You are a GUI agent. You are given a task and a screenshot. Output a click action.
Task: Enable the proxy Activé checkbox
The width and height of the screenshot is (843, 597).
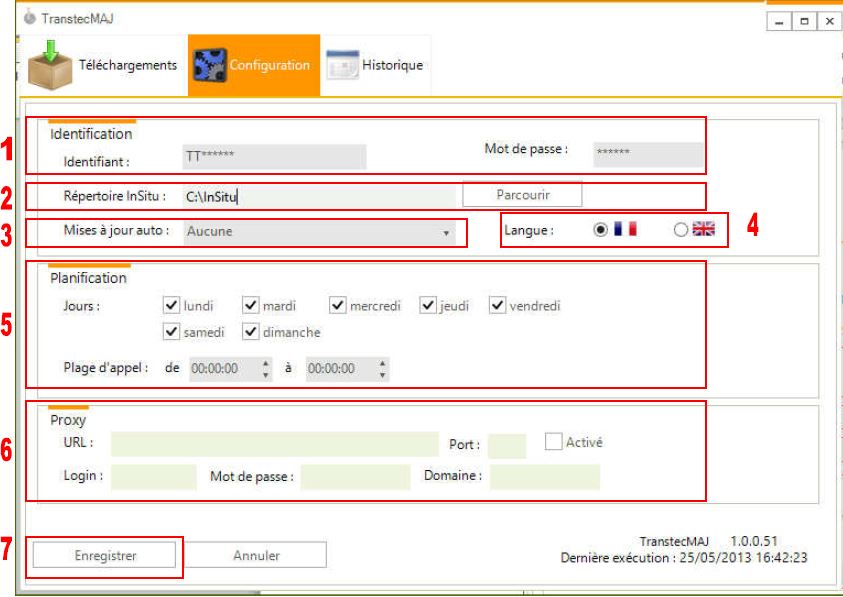pyautogui.click(x=553, y=441)
